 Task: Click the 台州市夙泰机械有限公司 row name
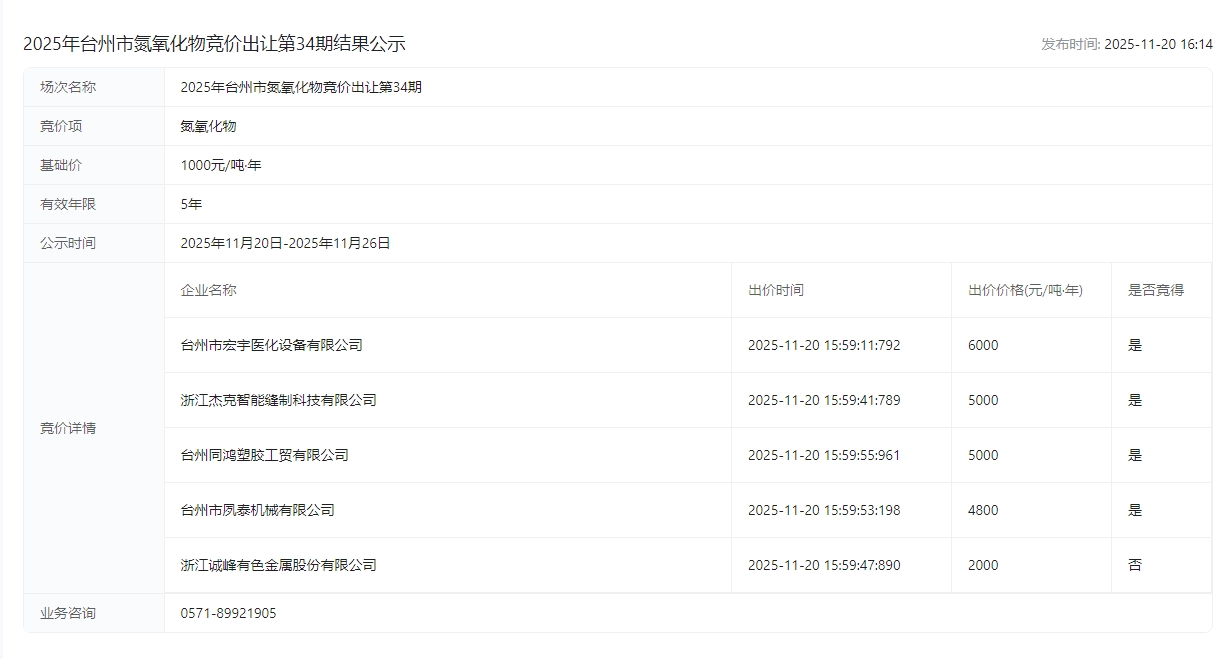point(257,510)
